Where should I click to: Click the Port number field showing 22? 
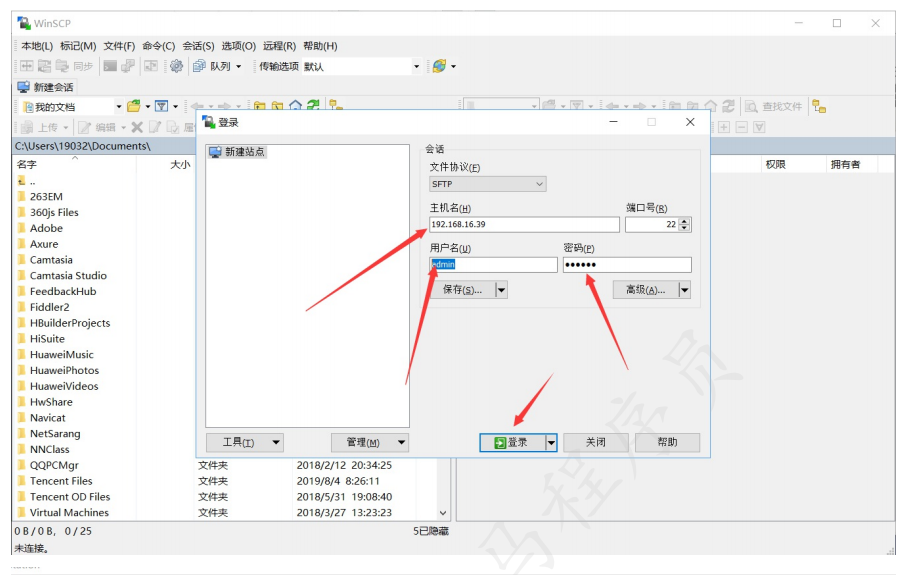pyautogui.click(x=652, y=224)
